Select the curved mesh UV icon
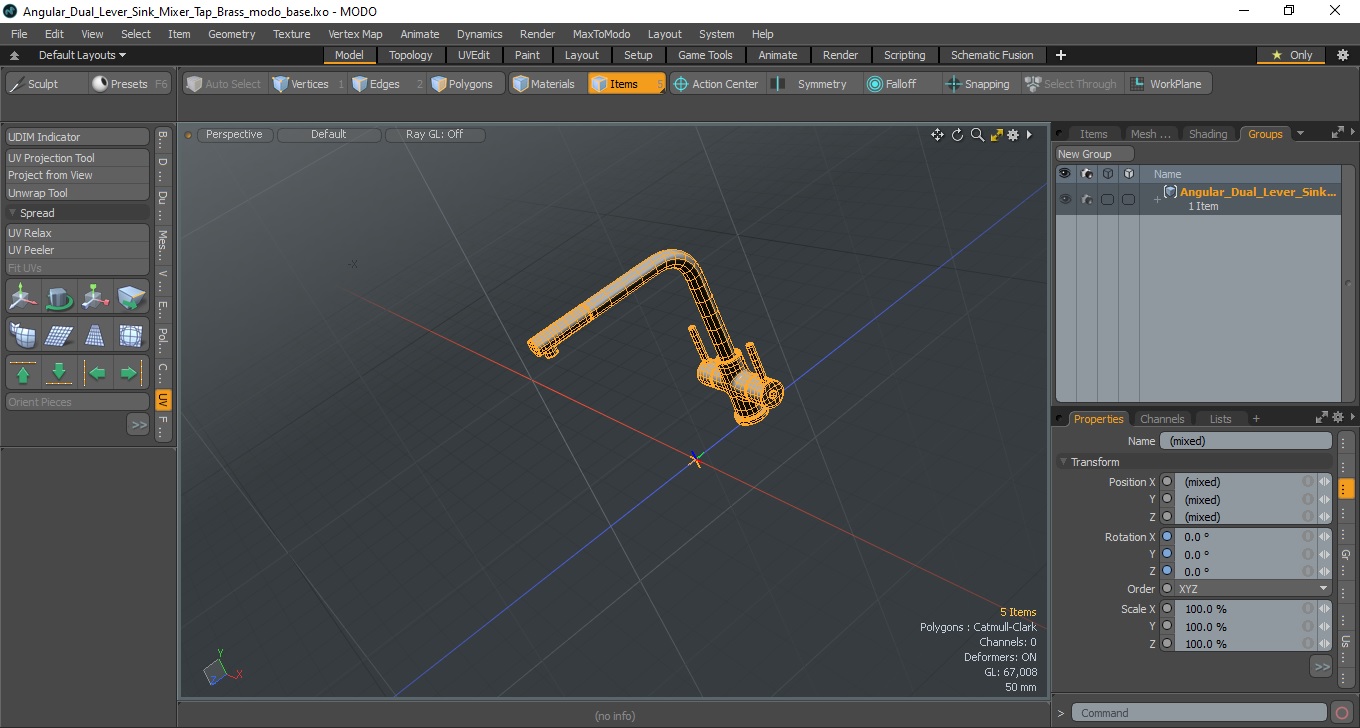Viewport: 1360px width, 728px height. (x=23, y=335)
